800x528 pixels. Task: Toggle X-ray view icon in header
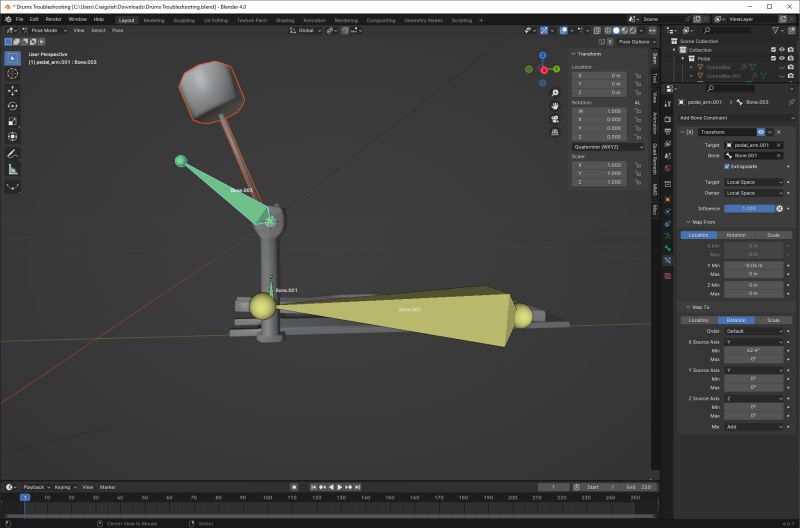pos(597,31)
